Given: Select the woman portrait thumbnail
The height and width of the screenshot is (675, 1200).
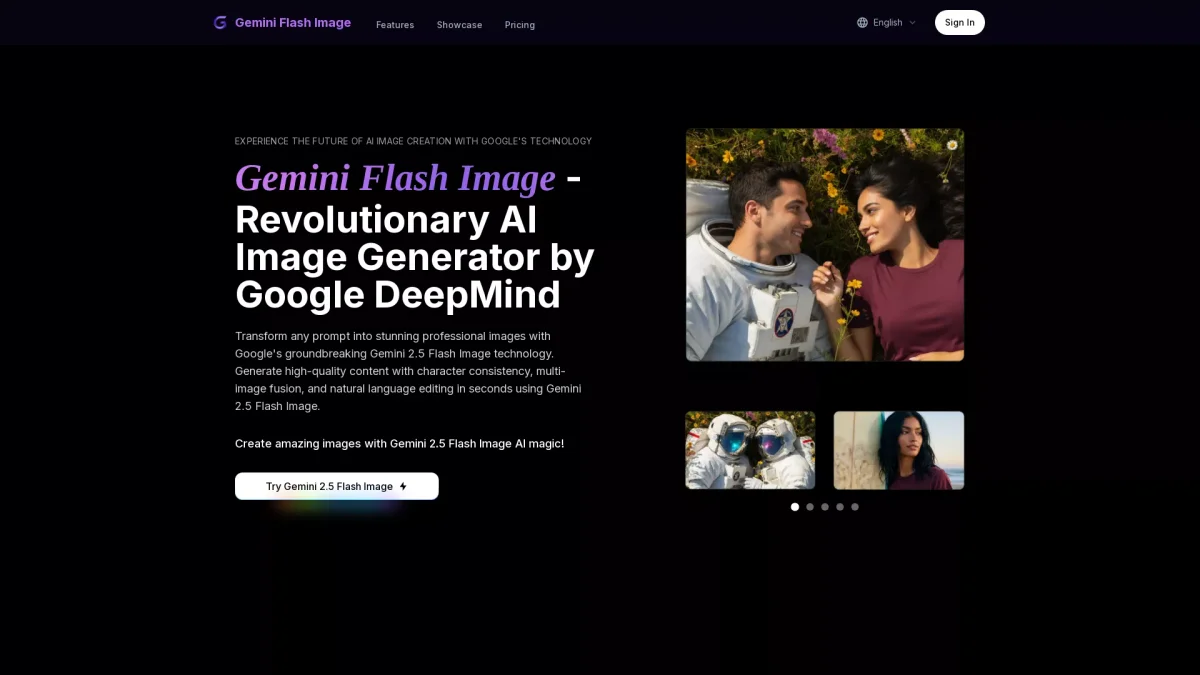Looking at the screenshot, I should (x=899, y=450).
